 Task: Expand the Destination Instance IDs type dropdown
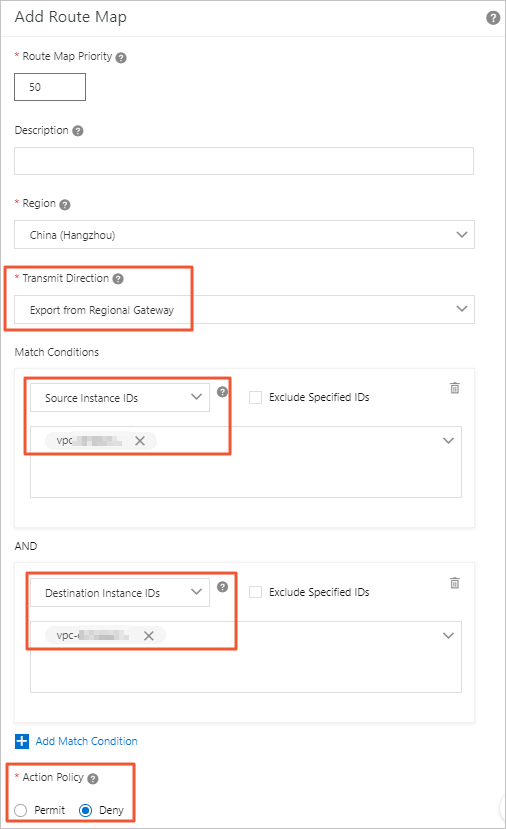point(120,593)
